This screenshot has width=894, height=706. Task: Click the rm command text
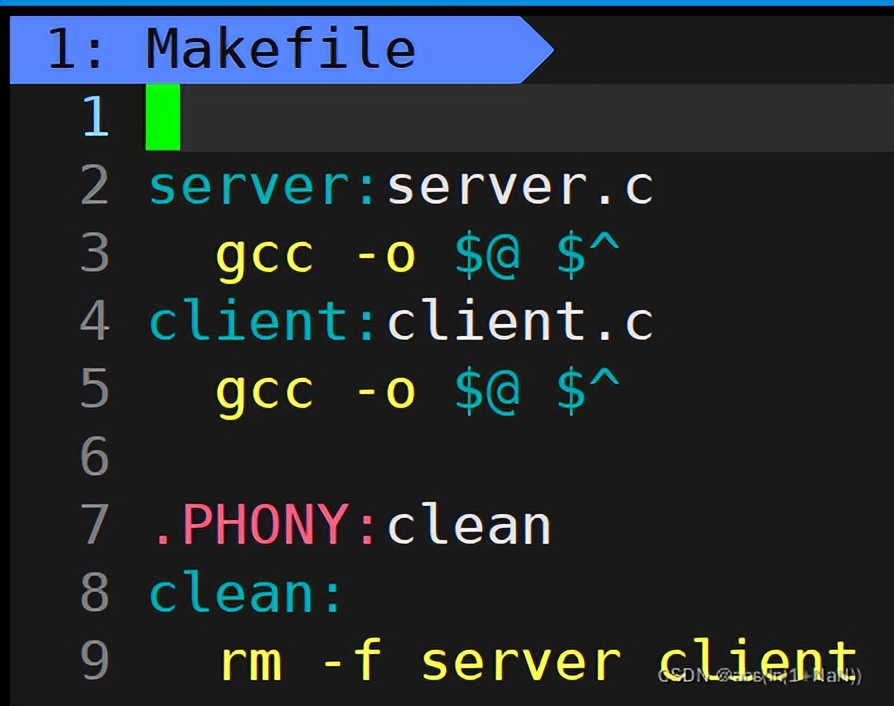[254, 660]
